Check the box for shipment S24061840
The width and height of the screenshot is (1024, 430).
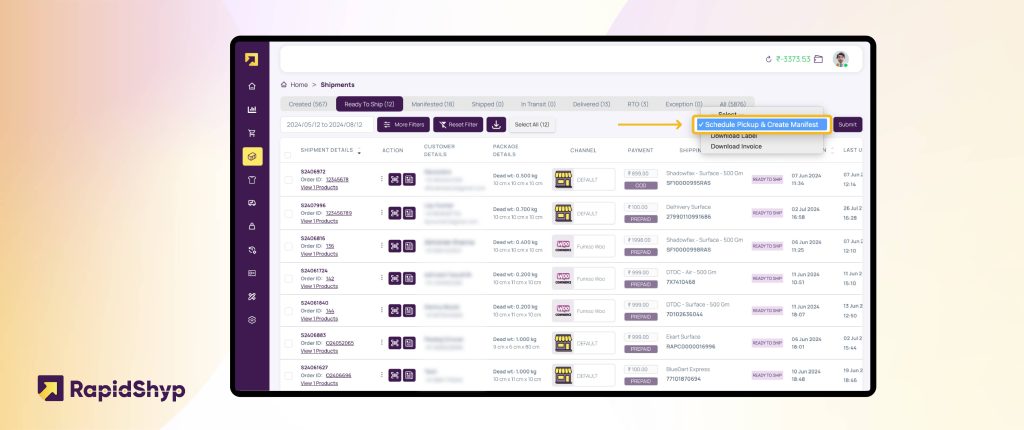tap(288, 311)
